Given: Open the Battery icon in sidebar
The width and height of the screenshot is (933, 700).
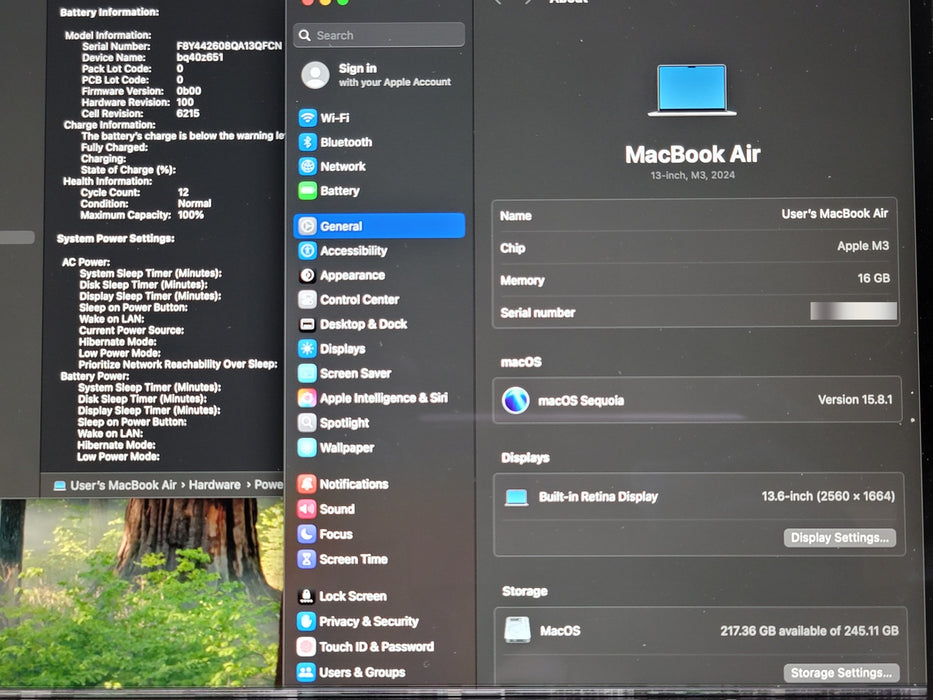Looking at the screenshot, I should point(307,191).
